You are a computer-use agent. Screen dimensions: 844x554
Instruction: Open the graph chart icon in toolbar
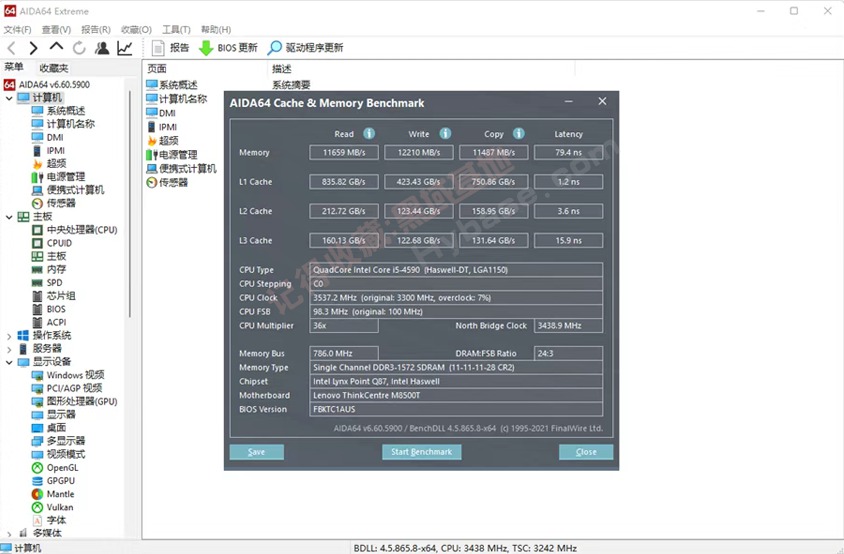[x=125, y=48]
